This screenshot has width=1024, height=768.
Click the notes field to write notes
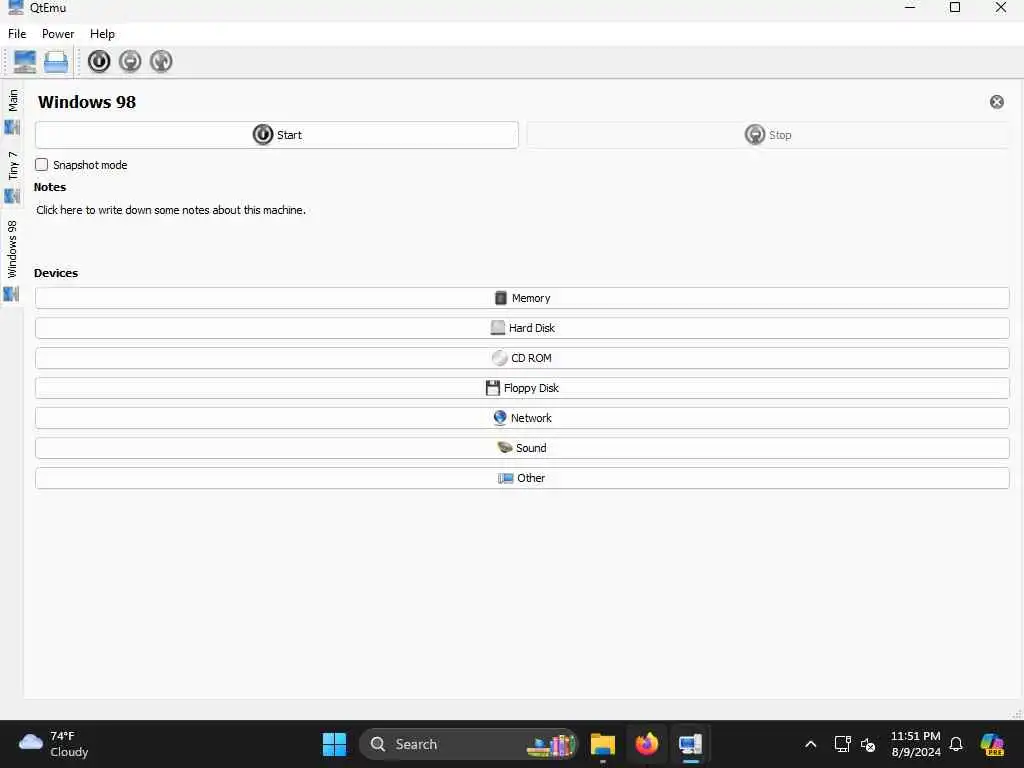click(171, 210)
